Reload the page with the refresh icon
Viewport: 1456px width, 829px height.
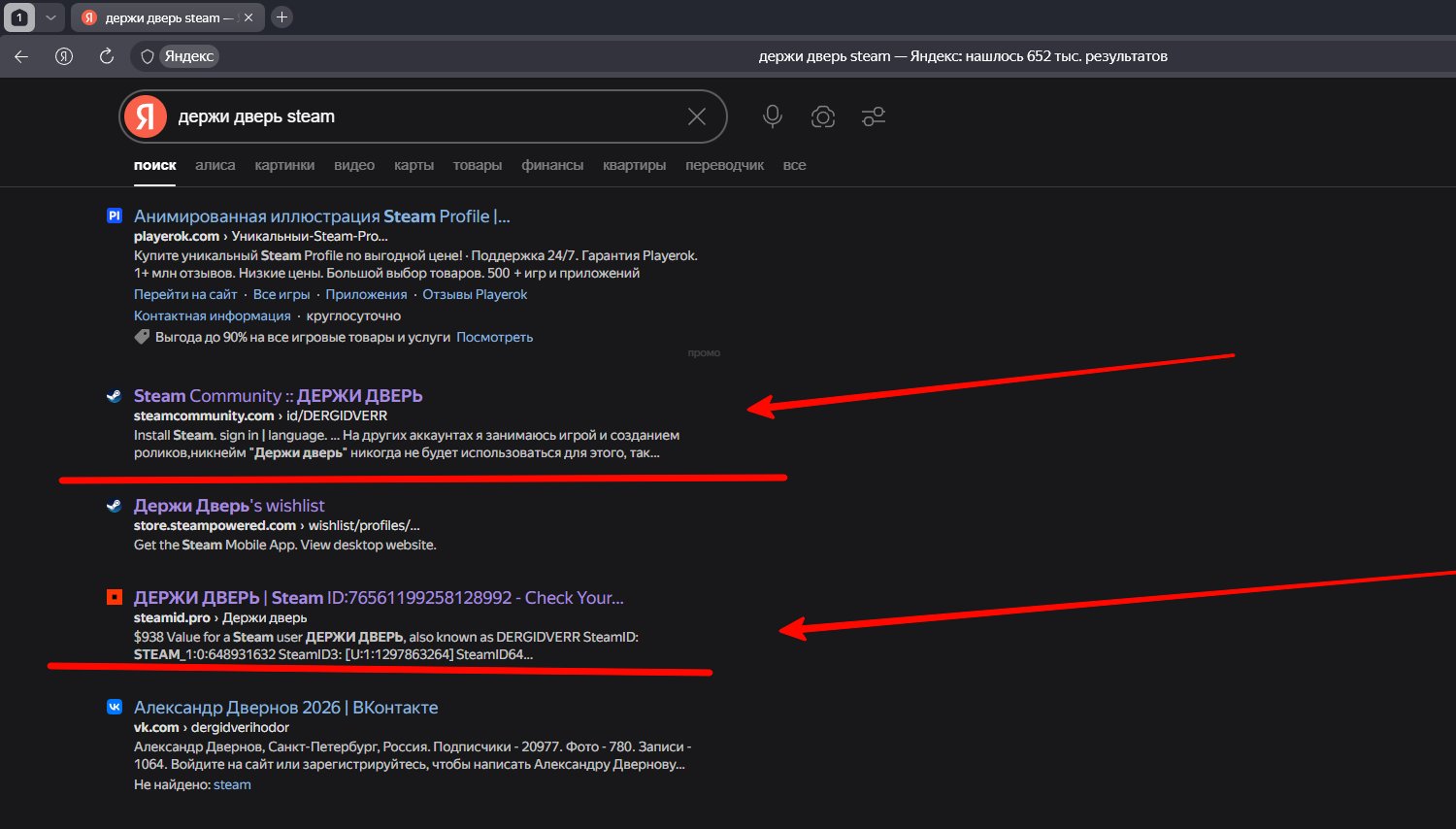(107, 56)
